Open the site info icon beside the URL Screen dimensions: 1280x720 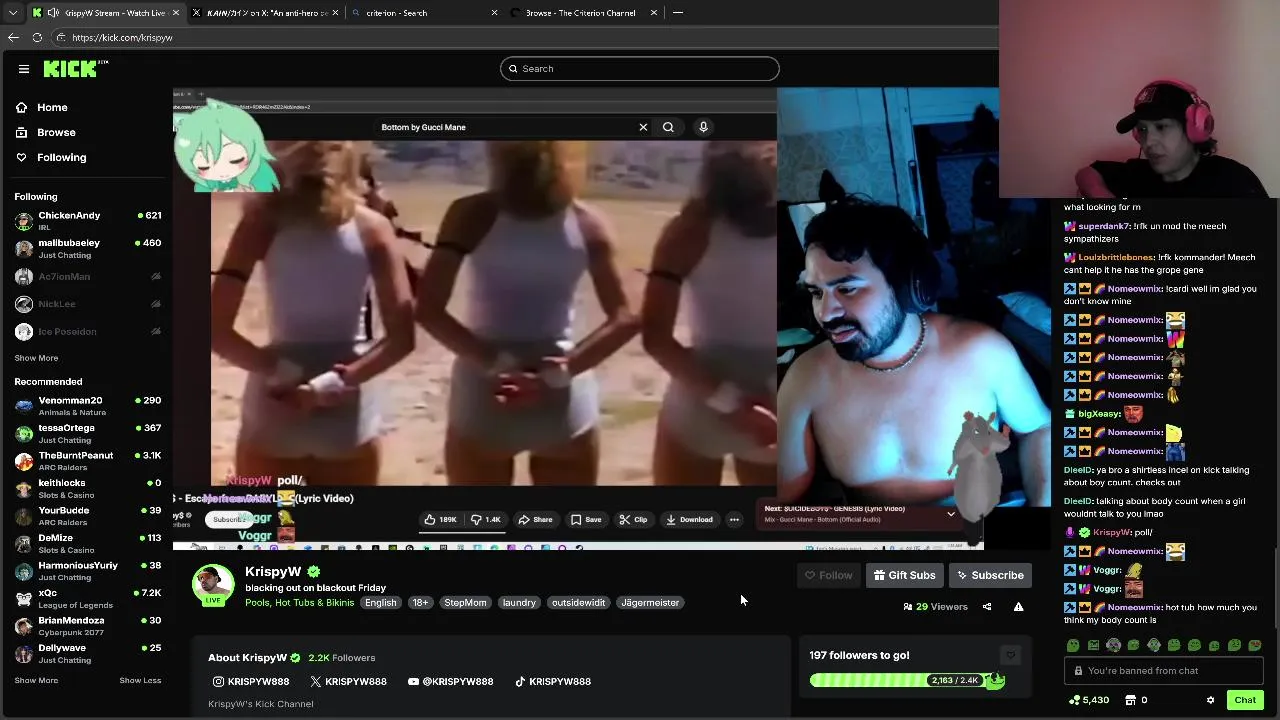coord(61,37)
